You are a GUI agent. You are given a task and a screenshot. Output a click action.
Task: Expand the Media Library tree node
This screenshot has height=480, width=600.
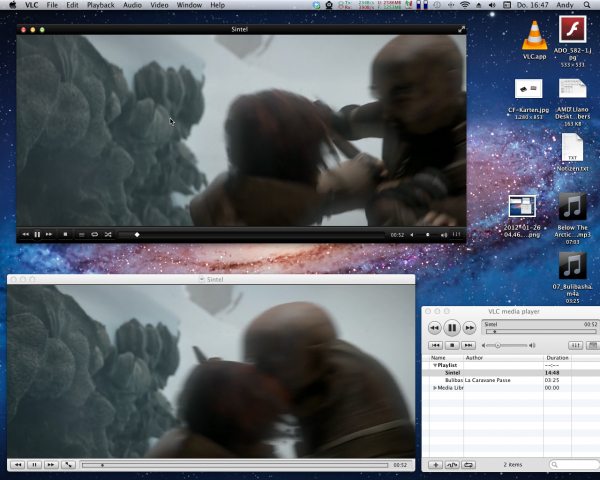[435, 388]
